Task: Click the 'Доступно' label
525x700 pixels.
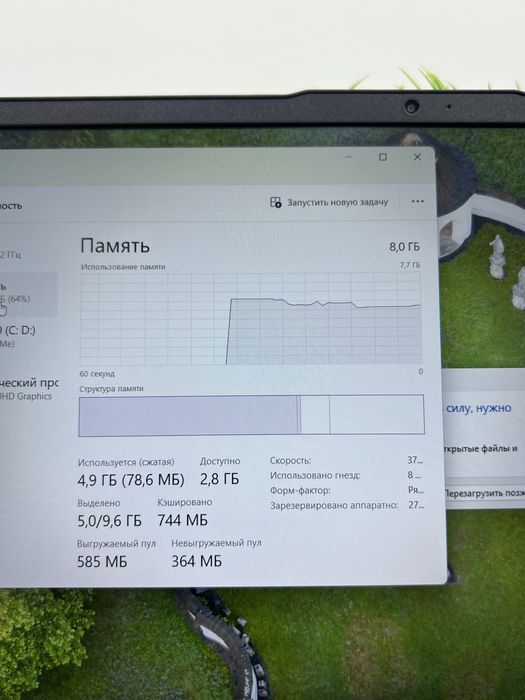Action: [220, 461]
